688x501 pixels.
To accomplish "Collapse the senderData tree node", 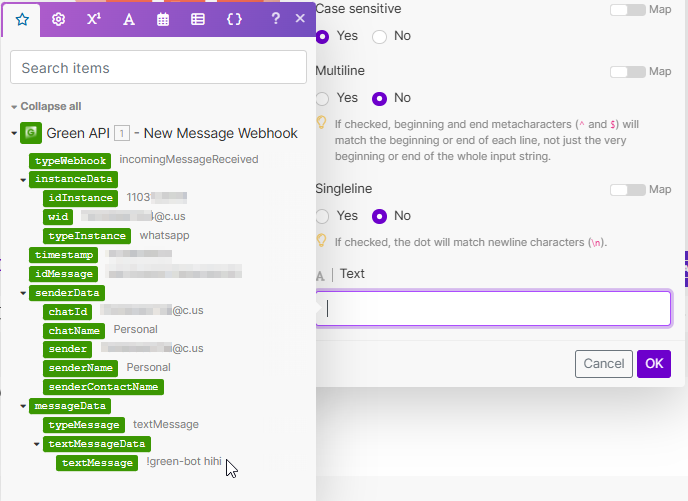I will [x=24, y=293].
